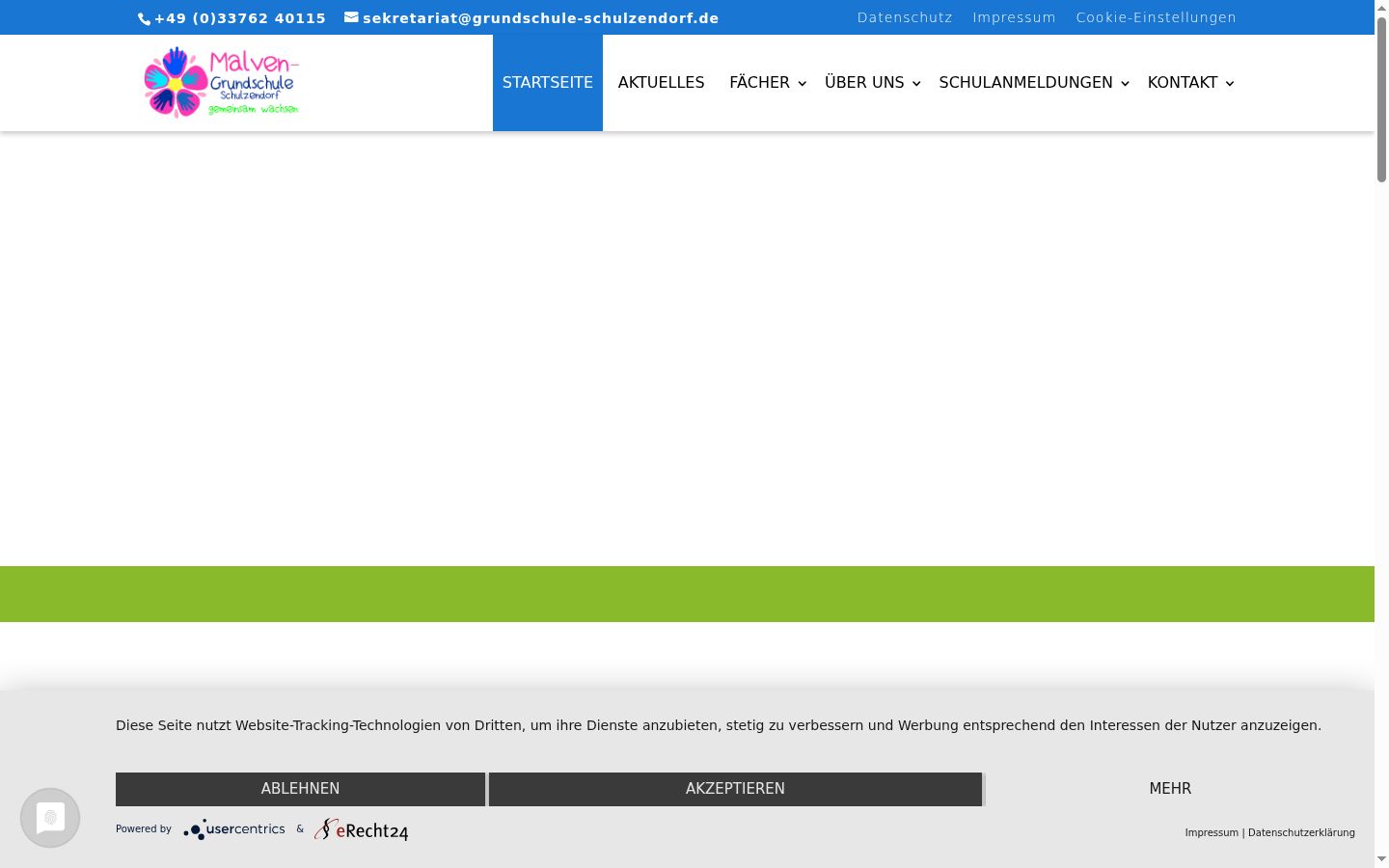Click the eRecht24 logo
1389x868 pixels.
tap(362, 829)
